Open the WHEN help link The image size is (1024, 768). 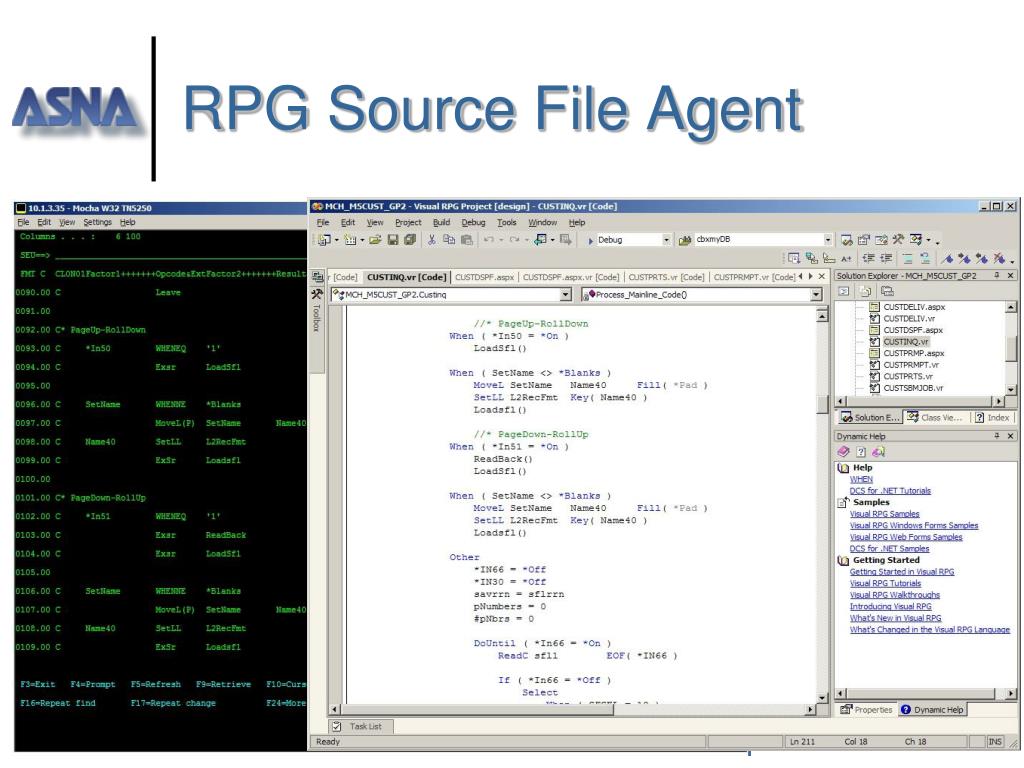861,479
